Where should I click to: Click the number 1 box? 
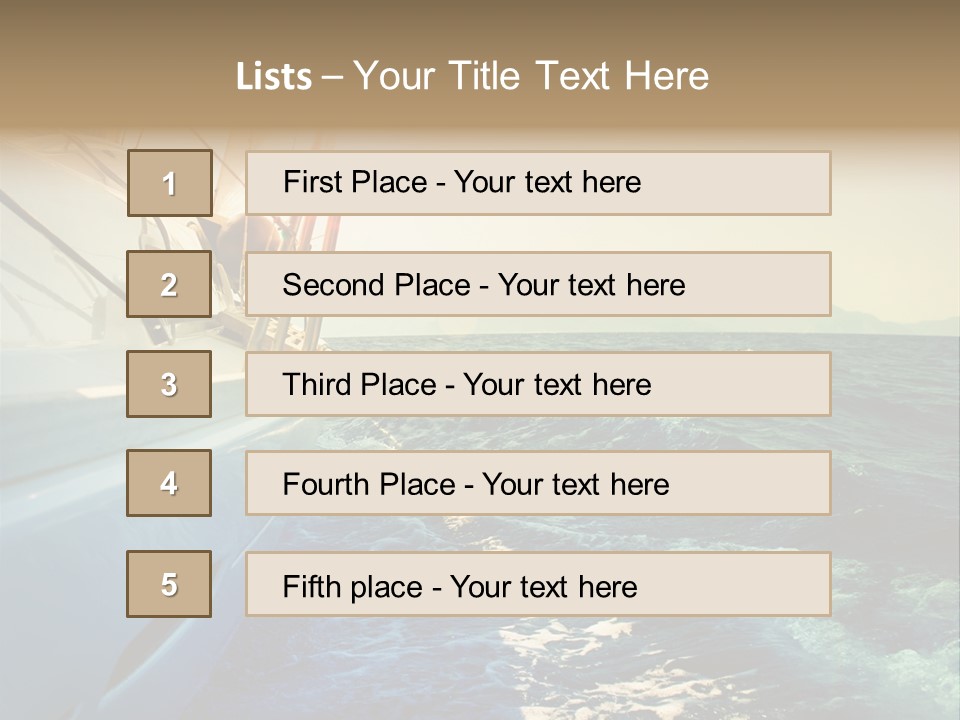tap(170, 183)
